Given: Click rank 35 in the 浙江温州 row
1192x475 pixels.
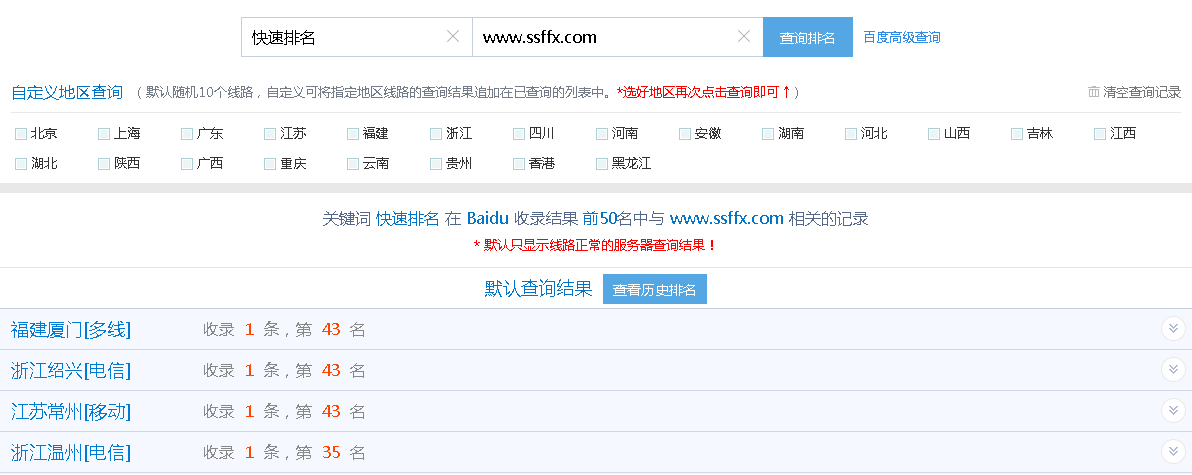Looking at the screenshot, I should click(331, 452).
